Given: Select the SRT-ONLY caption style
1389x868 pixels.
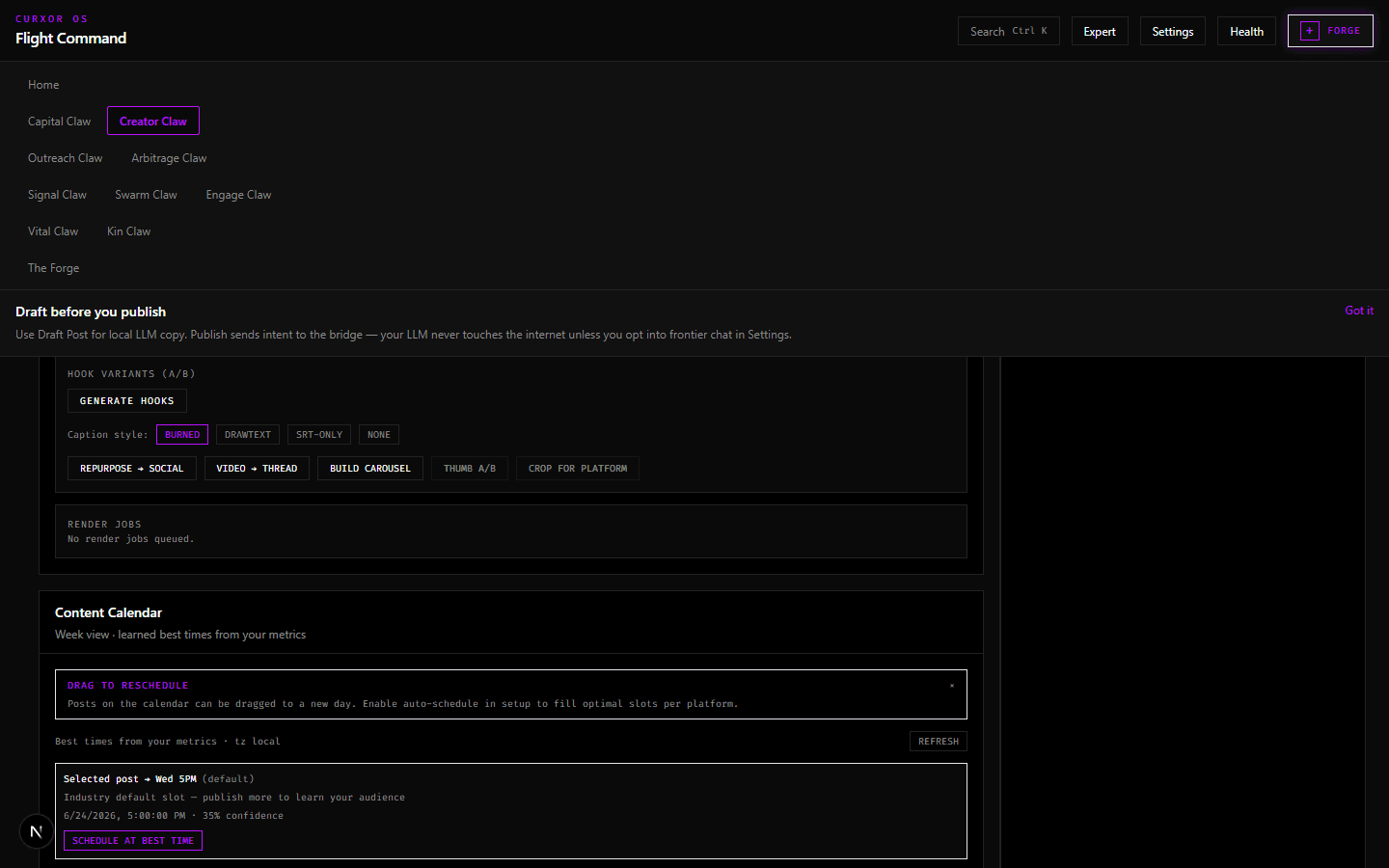Looking at the screenshot, I should [319, 435].
